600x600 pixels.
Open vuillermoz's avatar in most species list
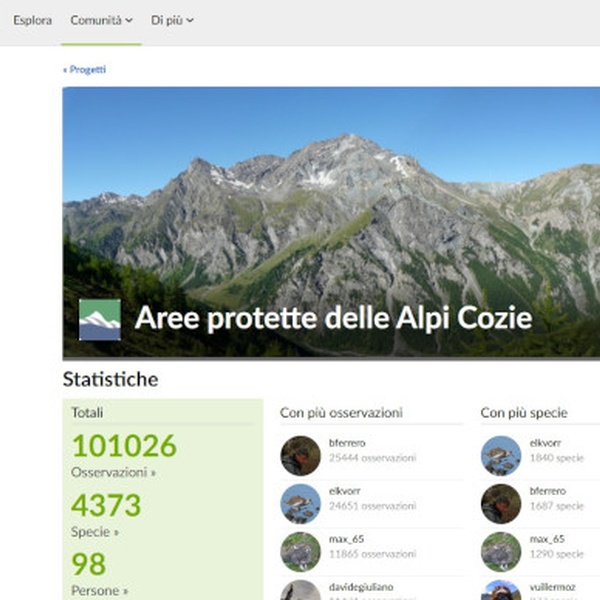[501, 590]
